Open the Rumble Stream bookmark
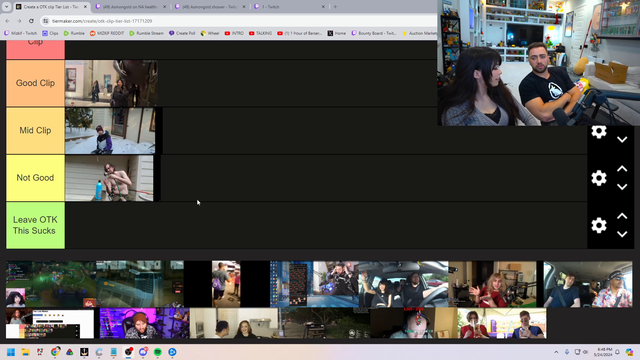Screen dimensions: 640x360 point(146,33)
